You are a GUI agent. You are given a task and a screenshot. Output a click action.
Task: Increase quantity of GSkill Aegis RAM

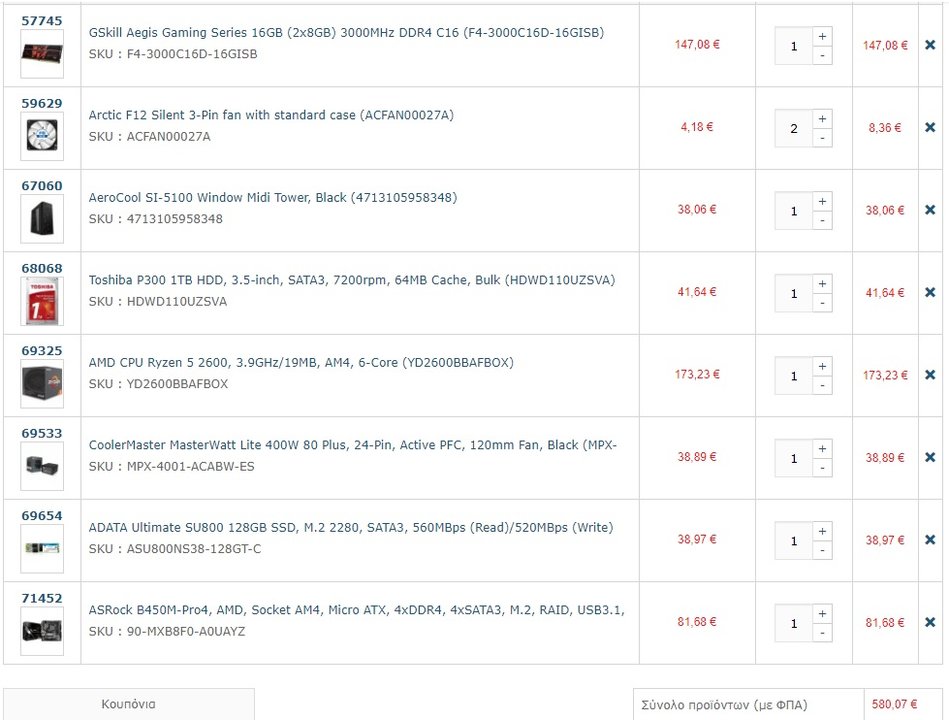(x=822, y=36)
